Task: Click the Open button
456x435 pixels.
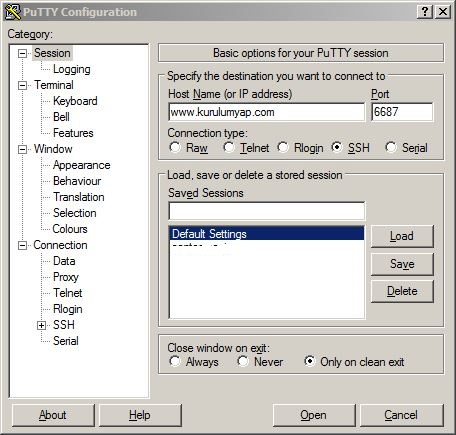Action: [314, 415]
